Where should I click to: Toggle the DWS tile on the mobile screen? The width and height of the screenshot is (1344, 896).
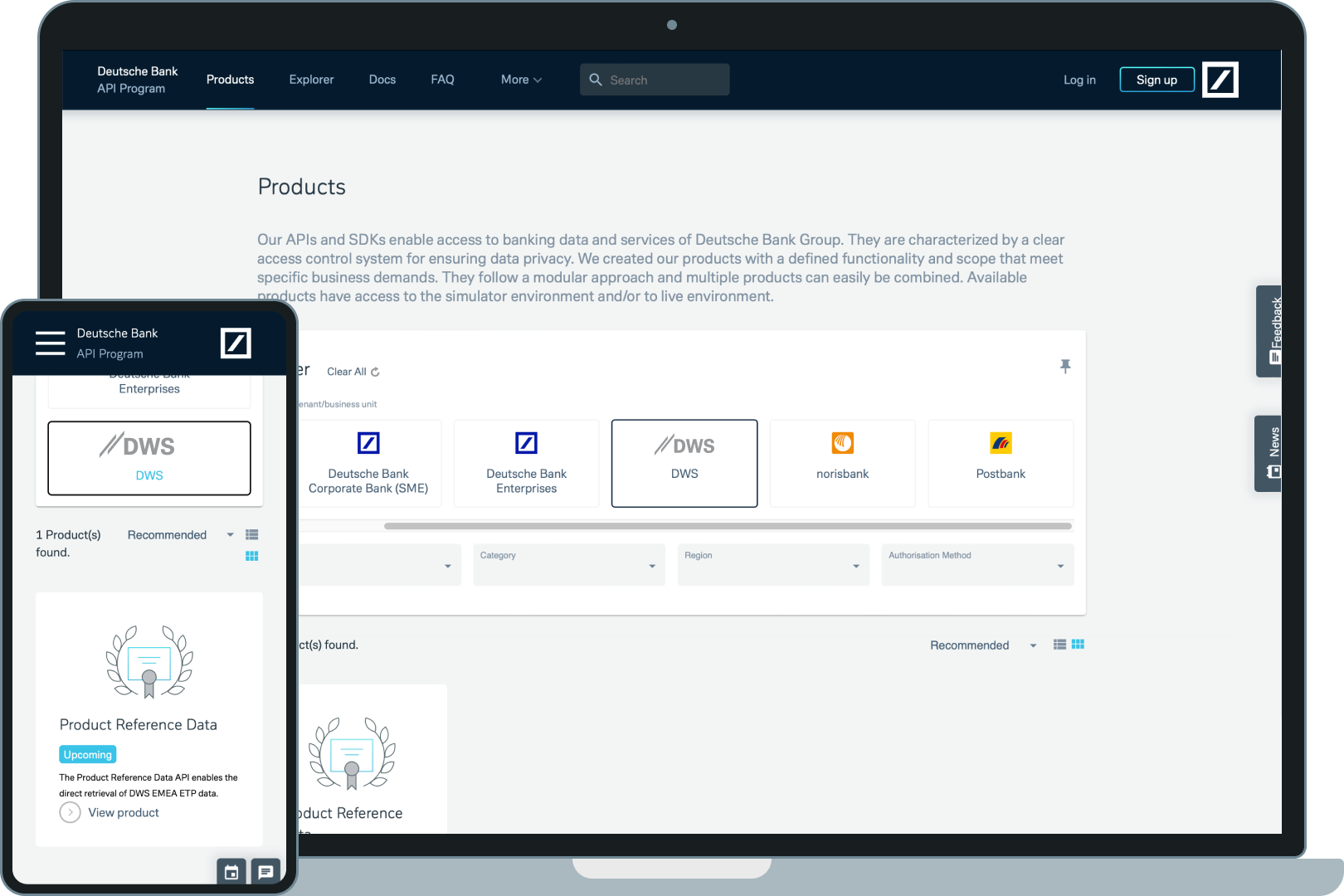click(149, 458)
